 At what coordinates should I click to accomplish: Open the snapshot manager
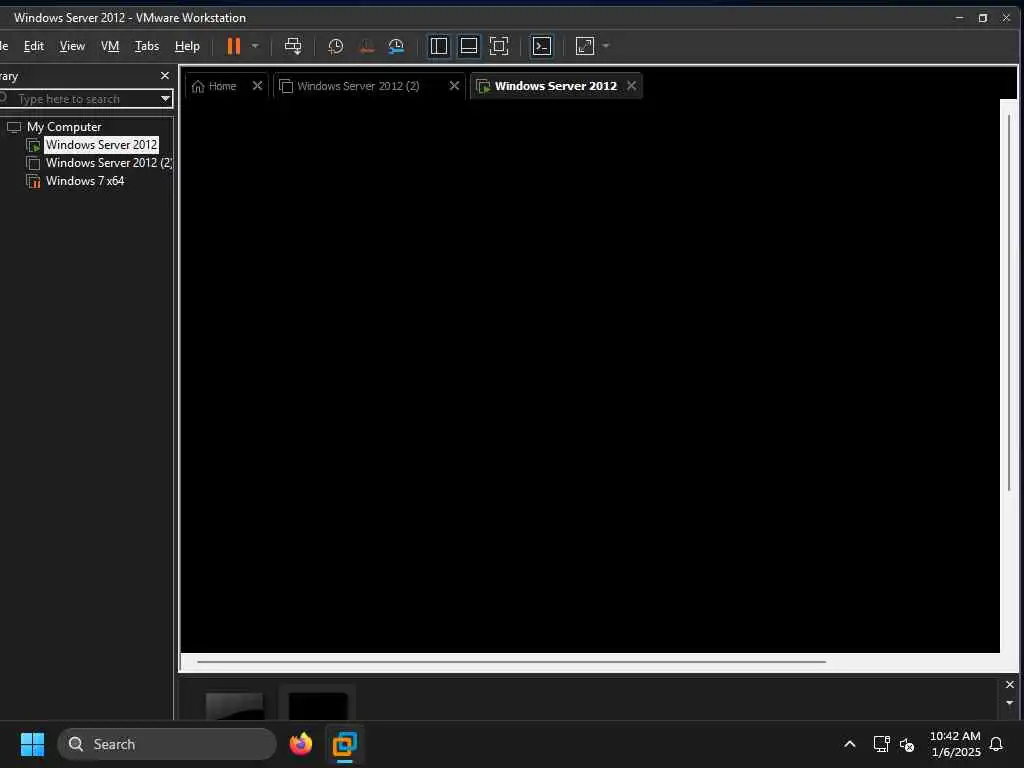tap(396, 46)
